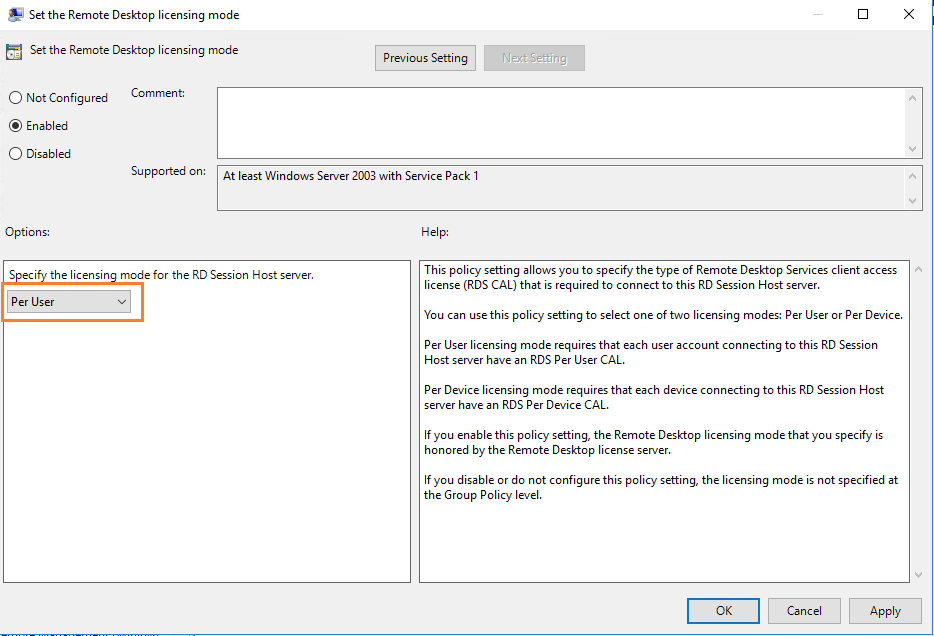Click Comment box scroll down arrow
This screenshot has width=934, height=636.
coord(913,149)
